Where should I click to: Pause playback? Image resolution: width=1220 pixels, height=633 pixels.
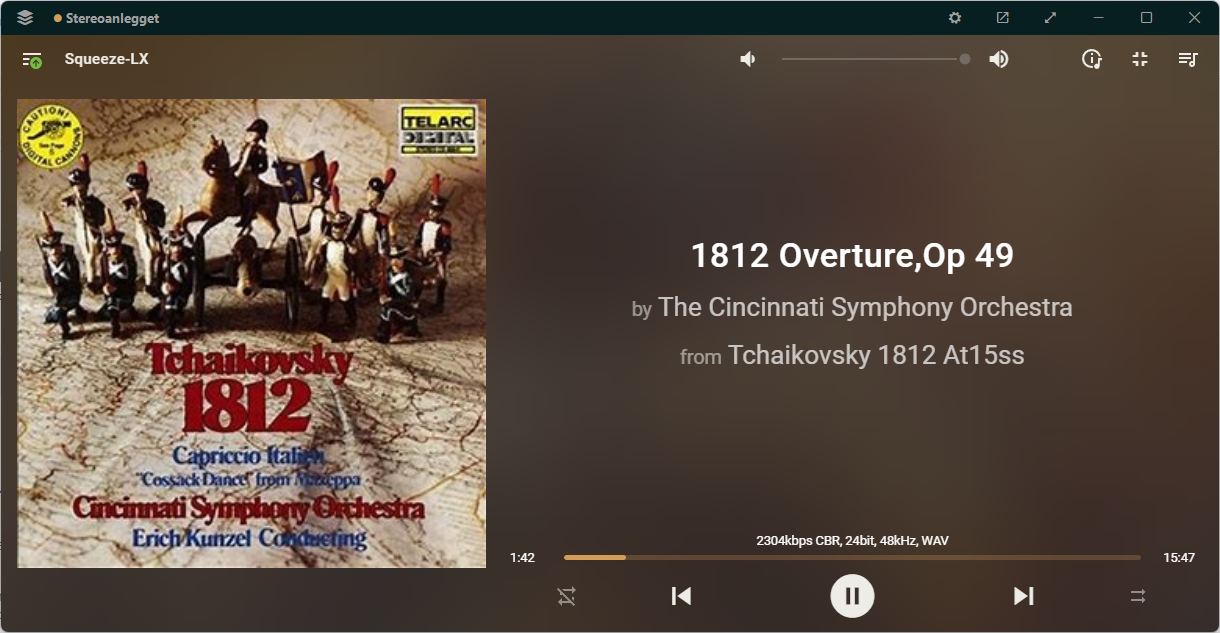tap(852, 596)
